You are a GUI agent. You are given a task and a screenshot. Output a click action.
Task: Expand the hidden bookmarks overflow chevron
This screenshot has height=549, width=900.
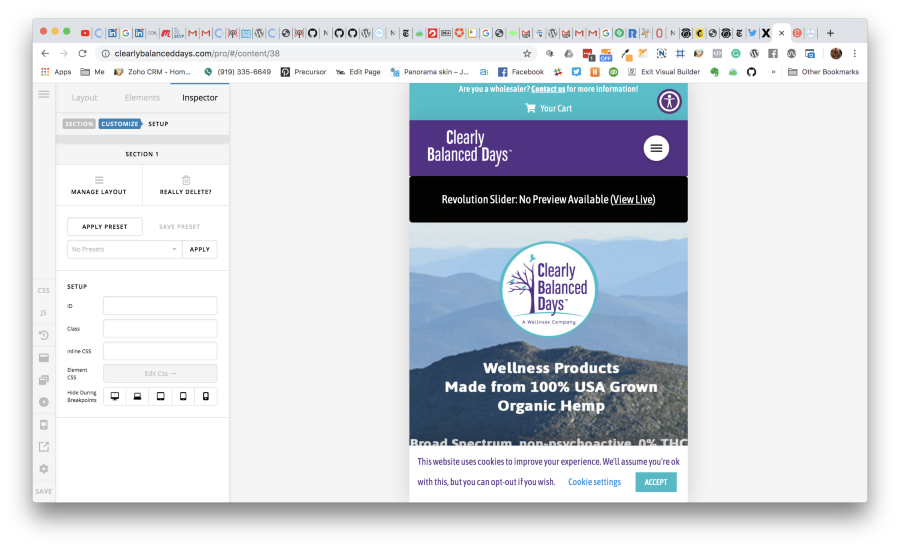(x=773, y=72)
